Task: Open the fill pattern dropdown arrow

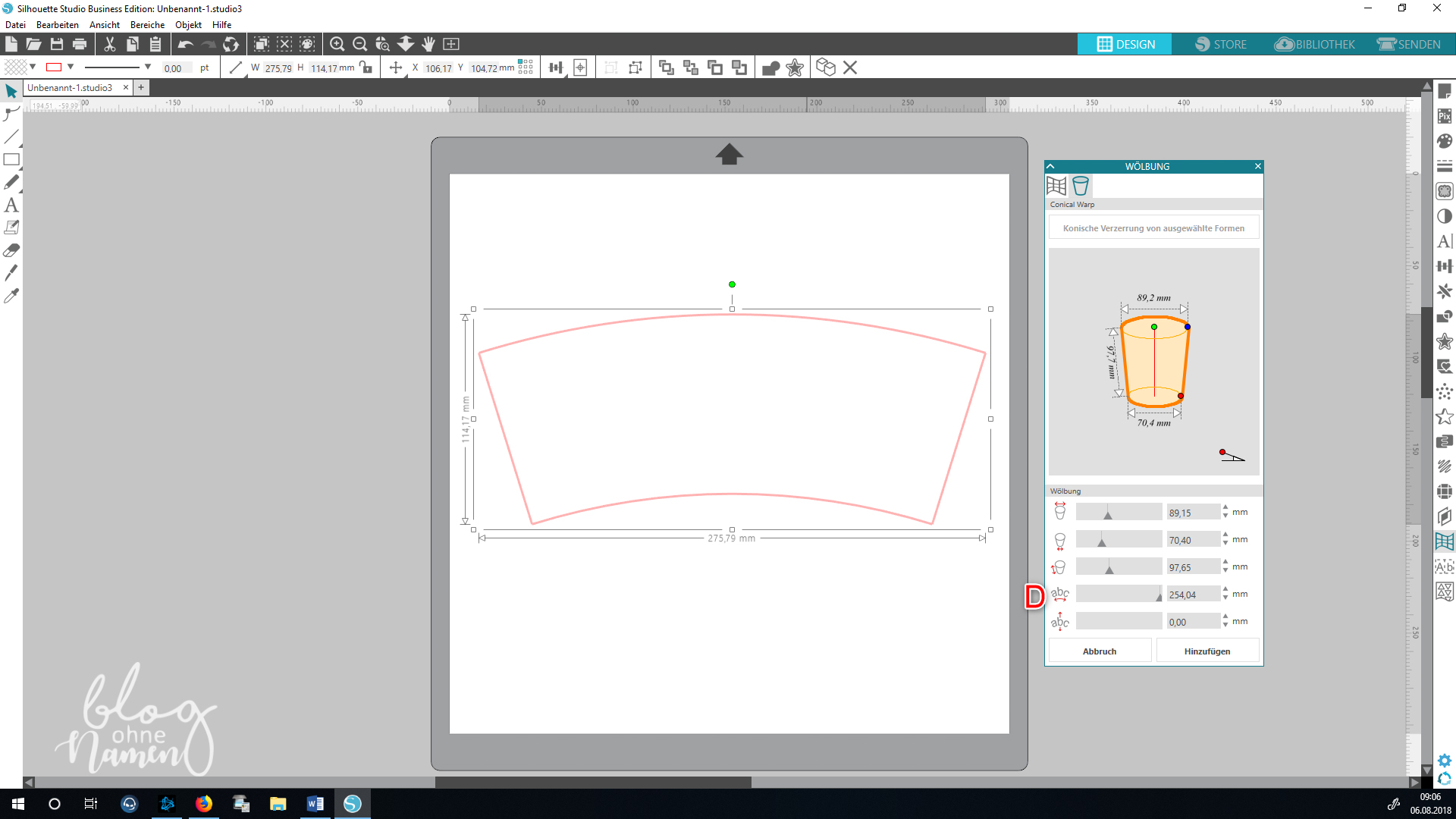Action: [x=33, y=67]
